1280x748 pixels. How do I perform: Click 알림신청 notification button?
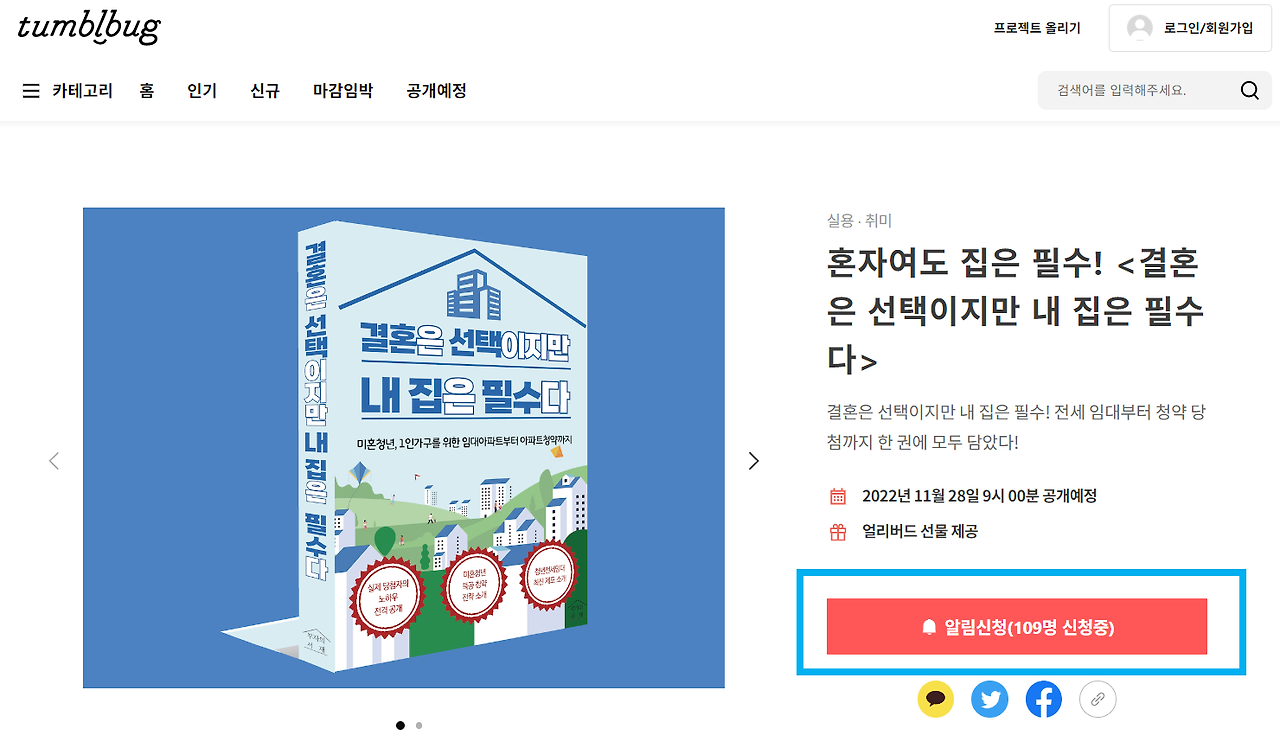[1017, 627]
